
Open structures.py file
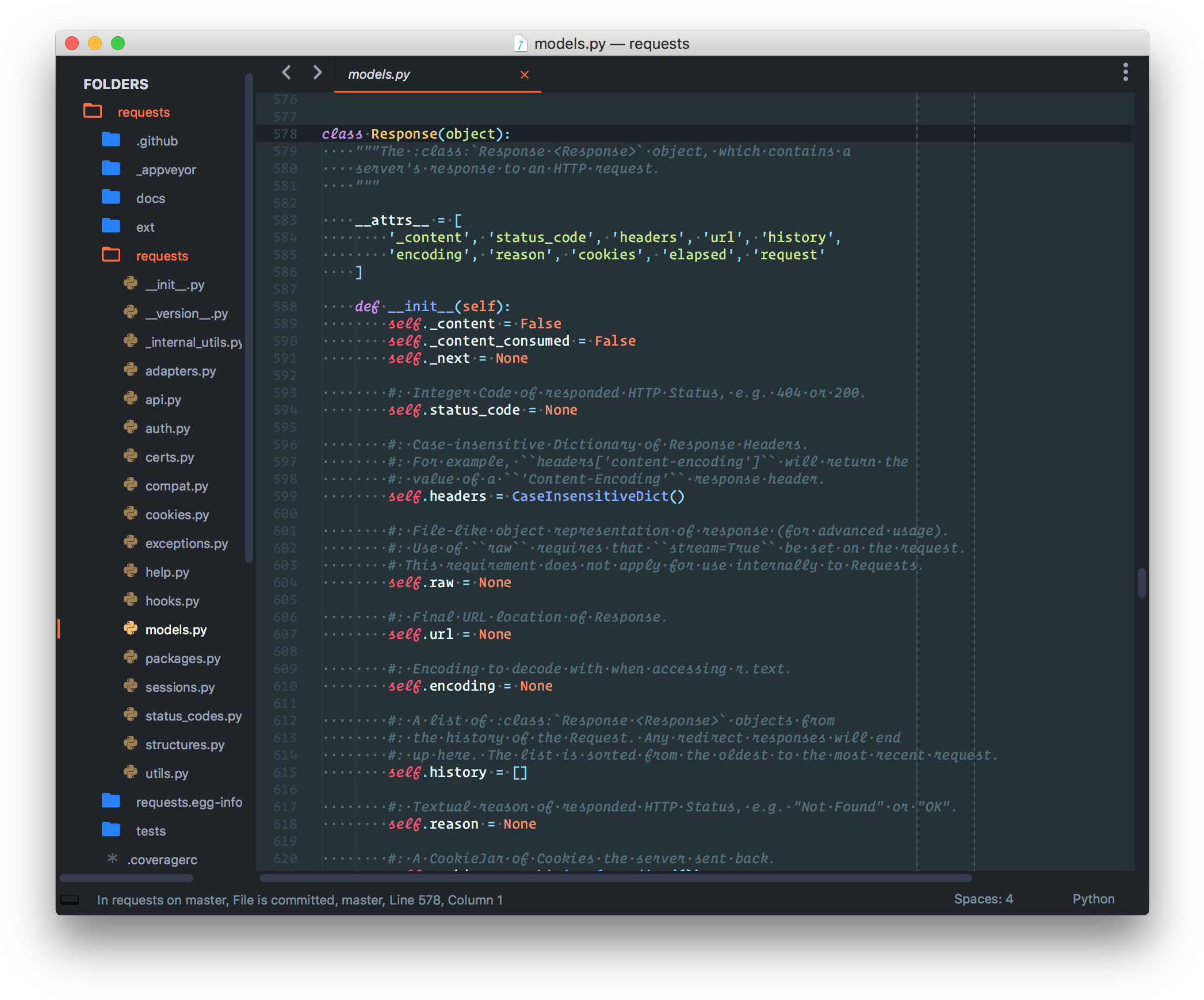[x=185, y=745]
